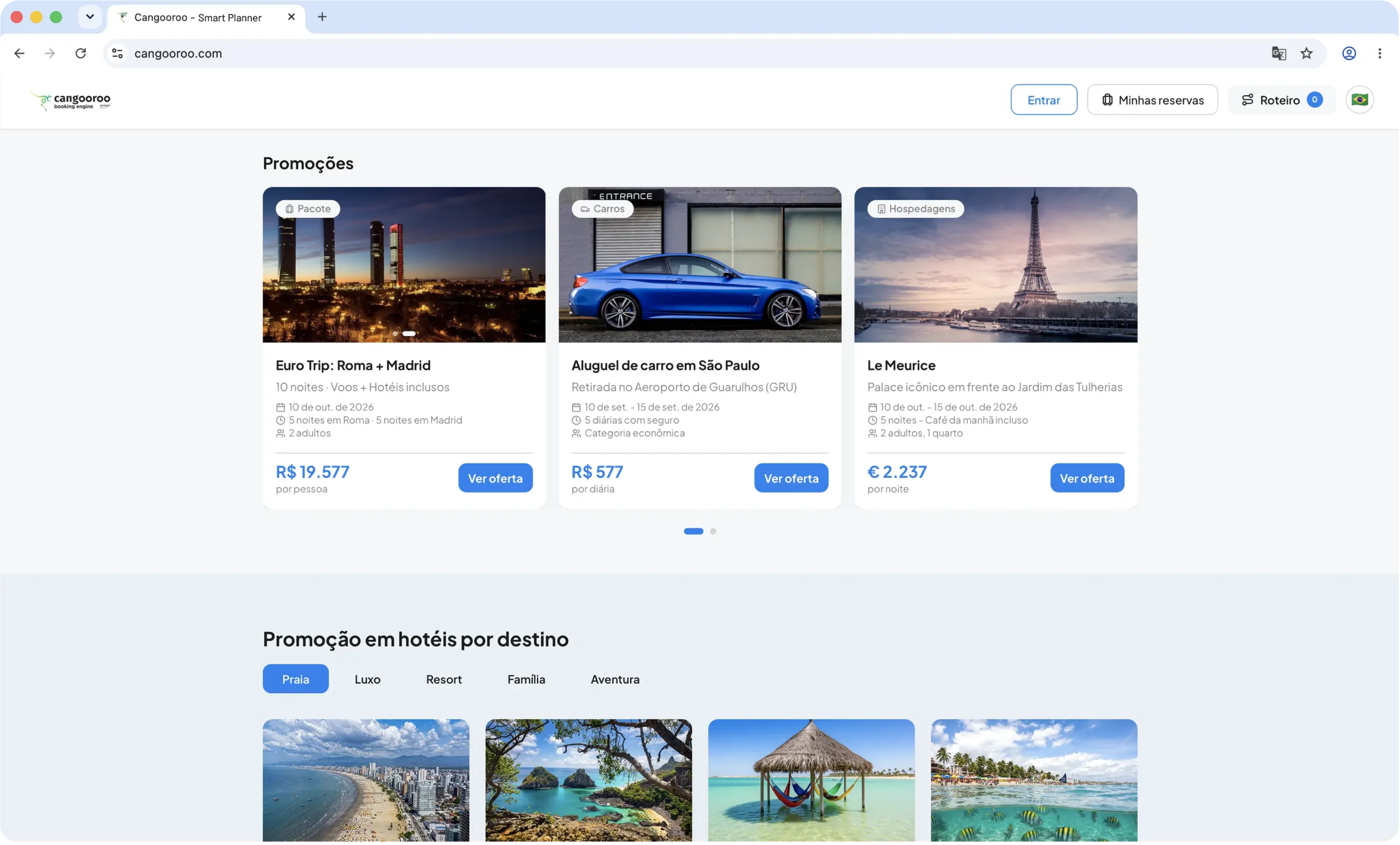The height and width of the screenshot is (845, 1400).
Task: Go back to previous page
Action: [x=19, y=54]
